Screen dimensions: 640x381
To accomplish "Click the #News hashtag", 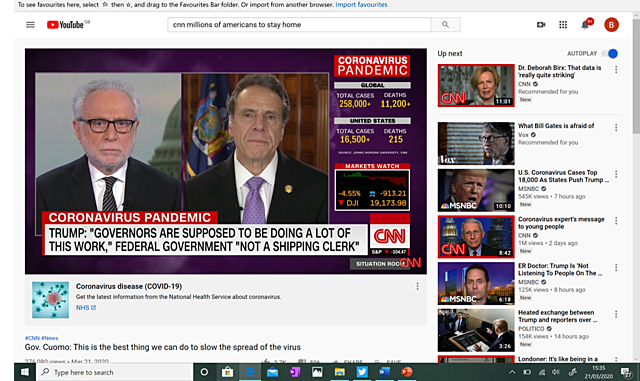I will 50,338.
